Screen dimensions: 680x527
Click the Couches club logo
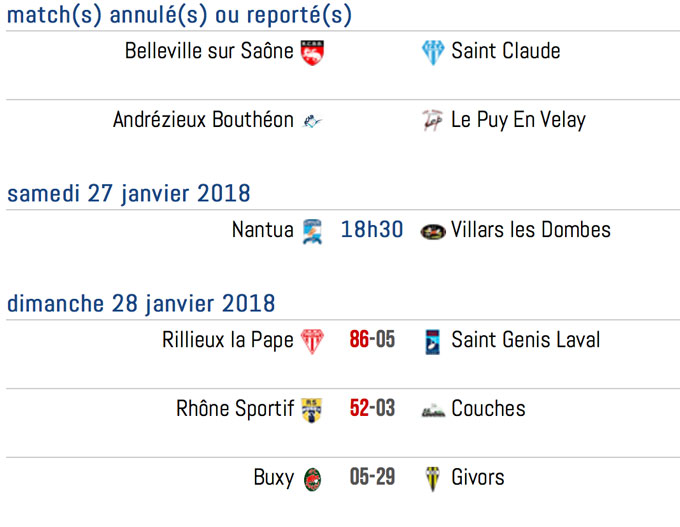point(433,410)
